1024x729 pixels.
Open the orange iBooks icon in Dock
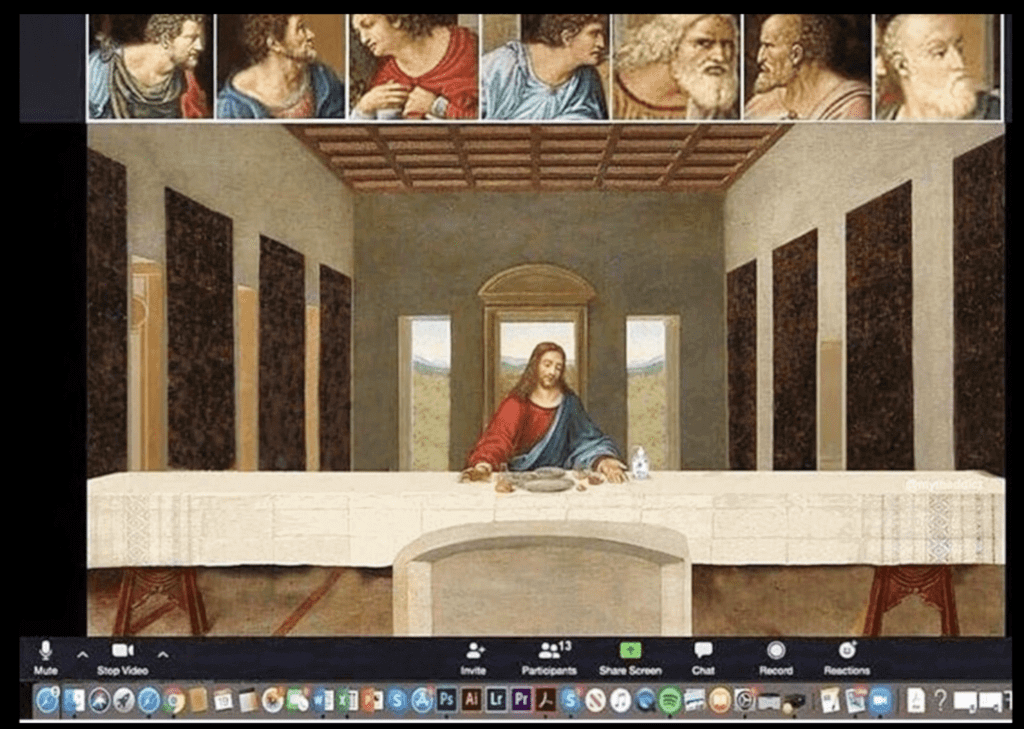(x=720, y=701)
